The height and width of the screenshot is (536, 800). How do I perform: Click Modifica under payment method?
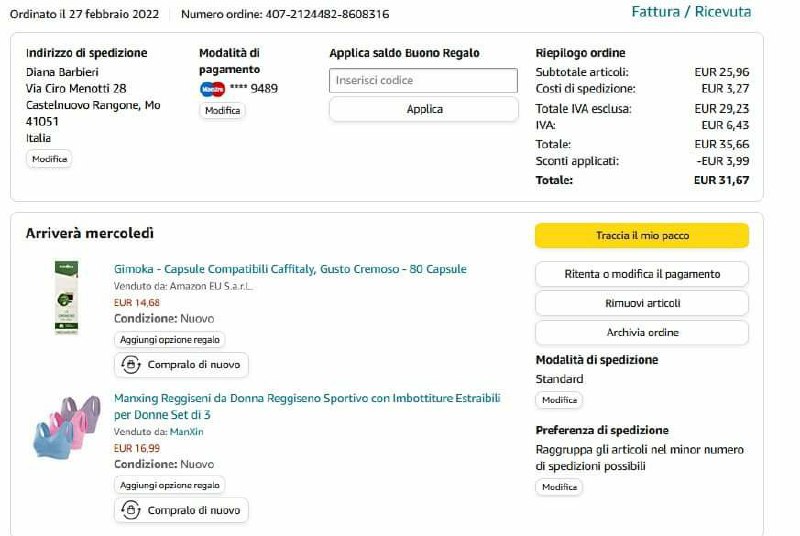(x=222, y=111)
